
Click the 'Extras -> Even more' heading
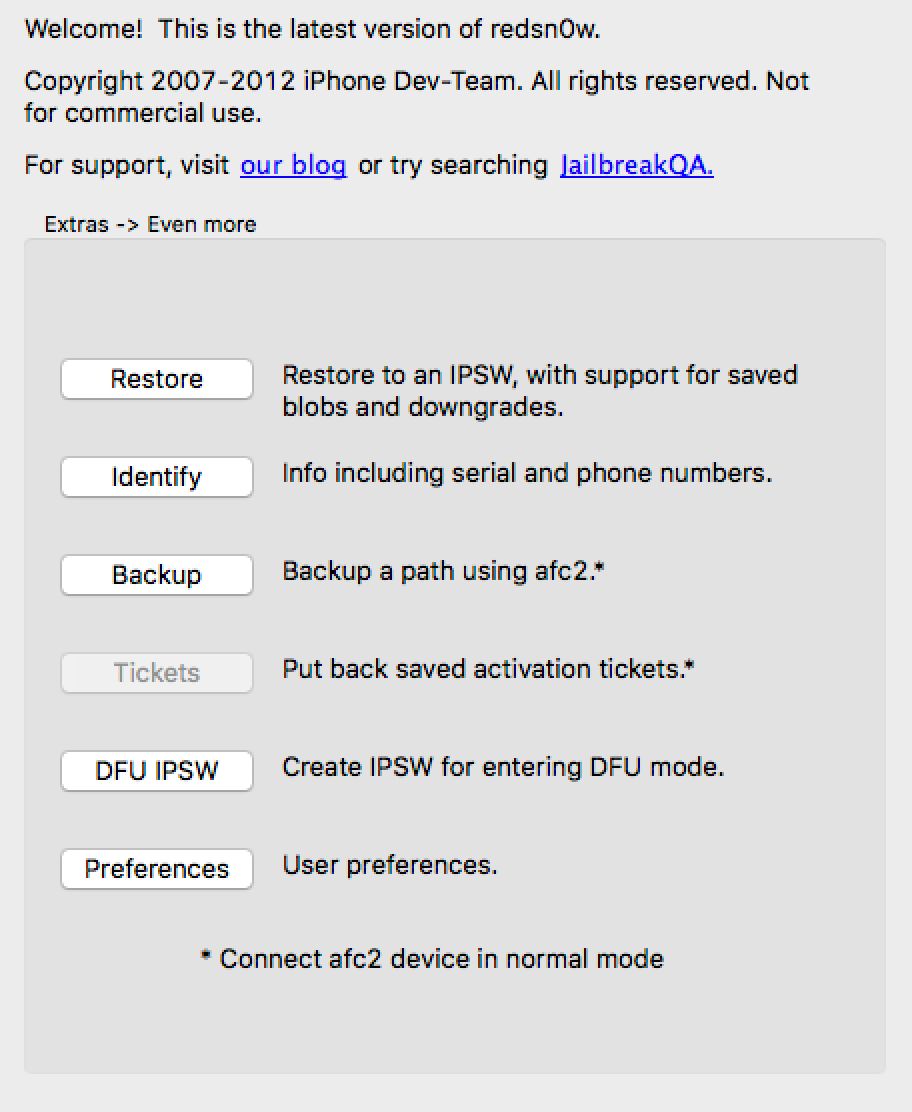tap(150, 224)
